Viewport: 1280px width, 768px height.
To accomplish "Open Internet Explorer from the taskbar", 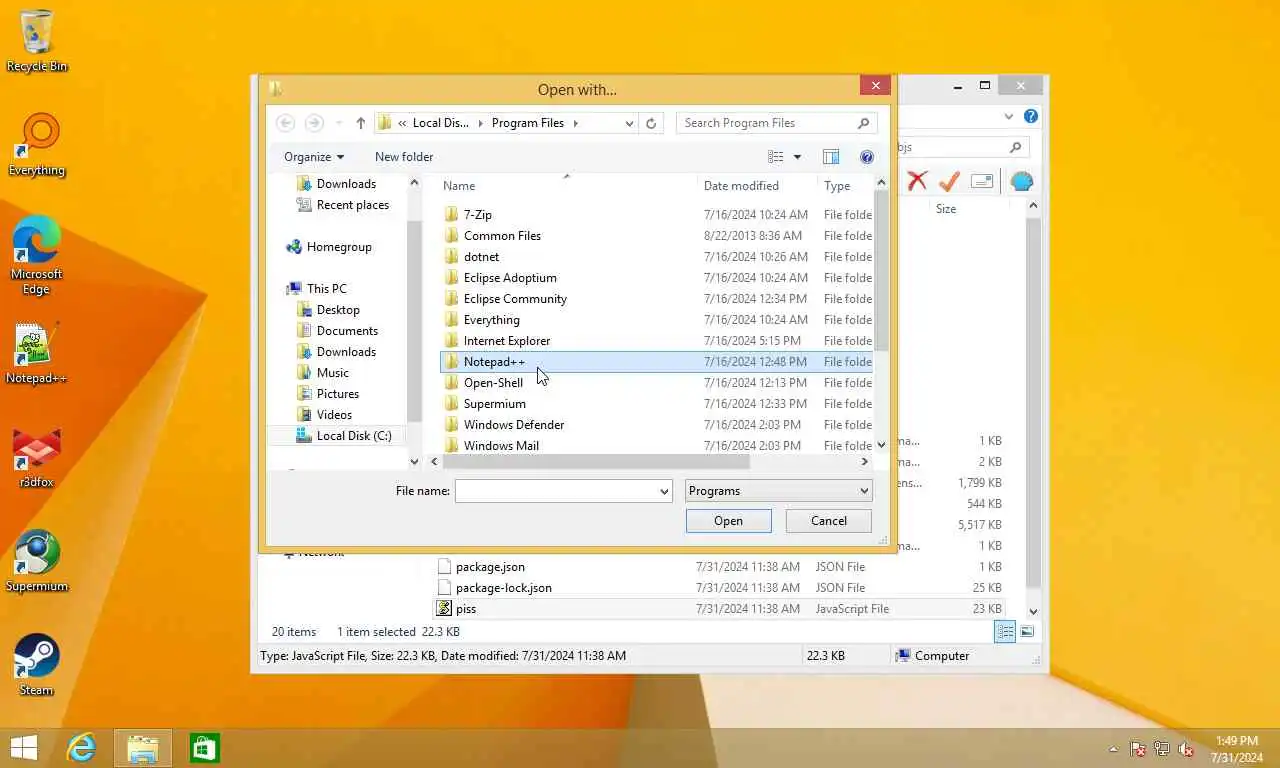I will click(81, 747).
